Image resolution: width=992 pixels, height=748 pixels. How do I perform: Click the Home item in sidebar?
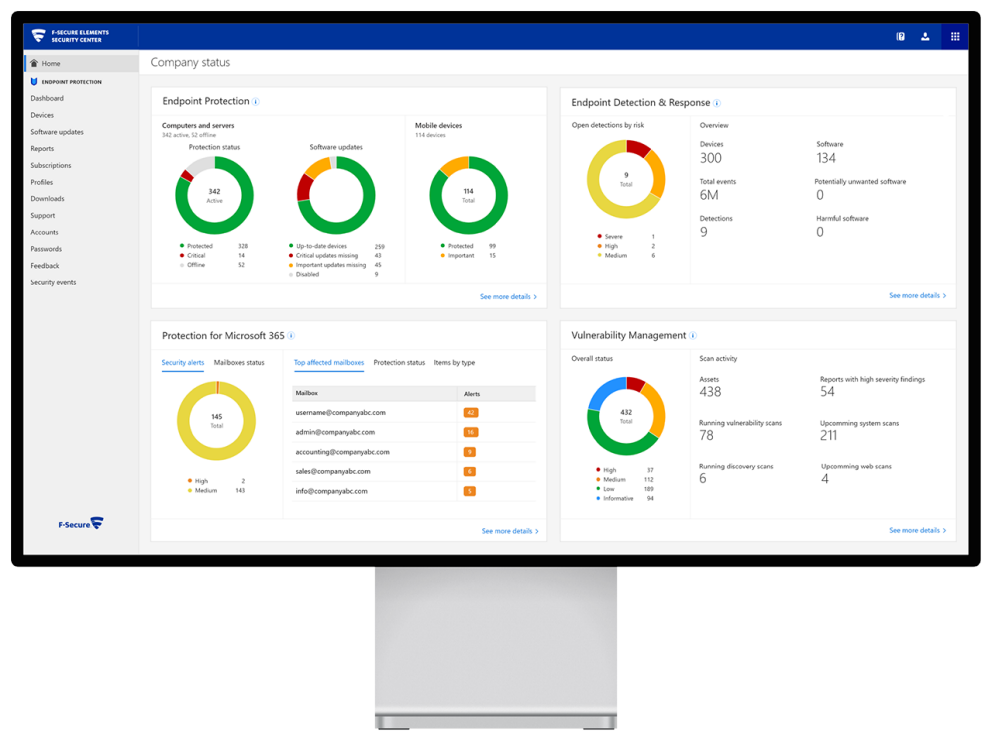[x=82, y=63]
